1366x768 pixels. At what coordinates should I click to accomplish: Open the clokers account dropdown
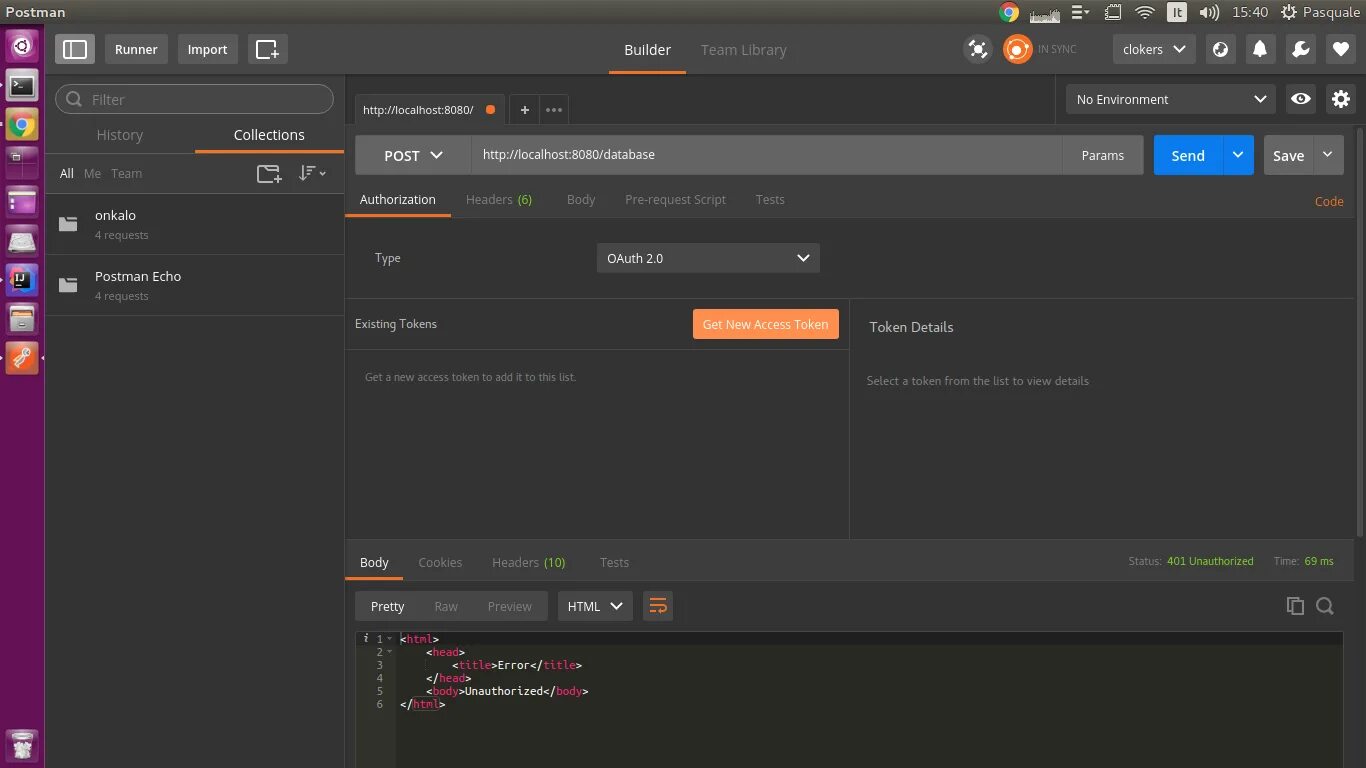[1154, 49]
